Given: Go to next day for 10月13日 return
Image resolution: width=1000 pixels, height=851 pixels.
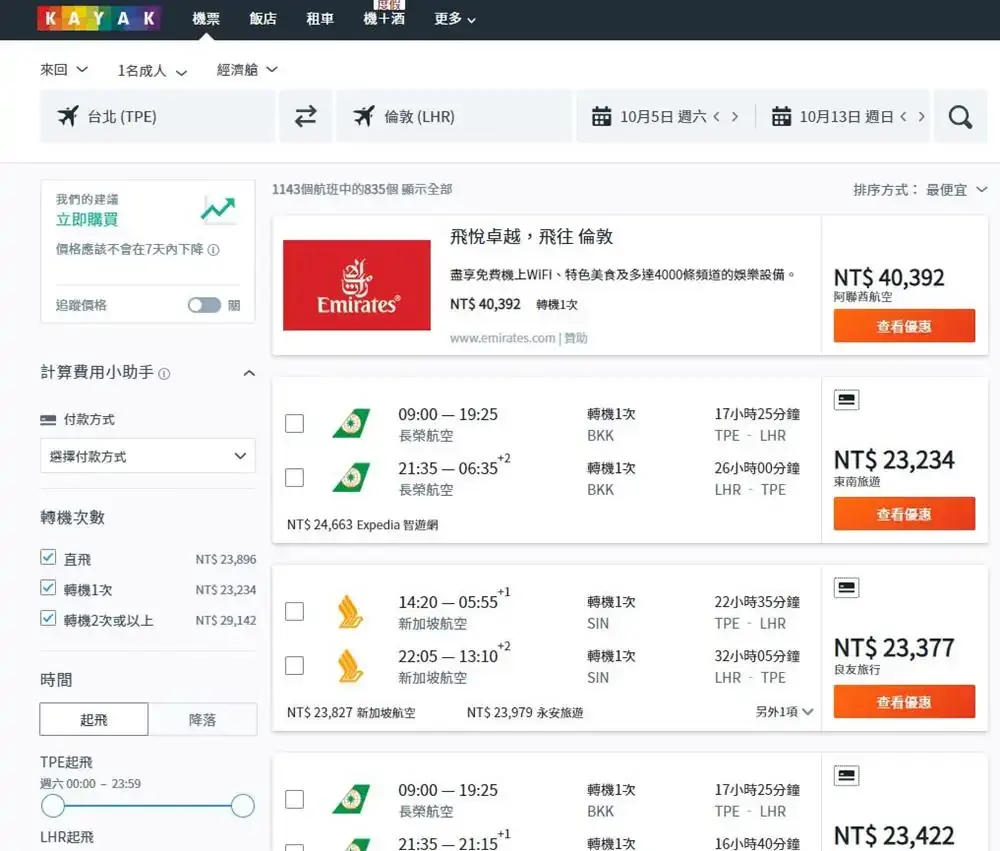Looking at the screenshot, I should [921, 117].
